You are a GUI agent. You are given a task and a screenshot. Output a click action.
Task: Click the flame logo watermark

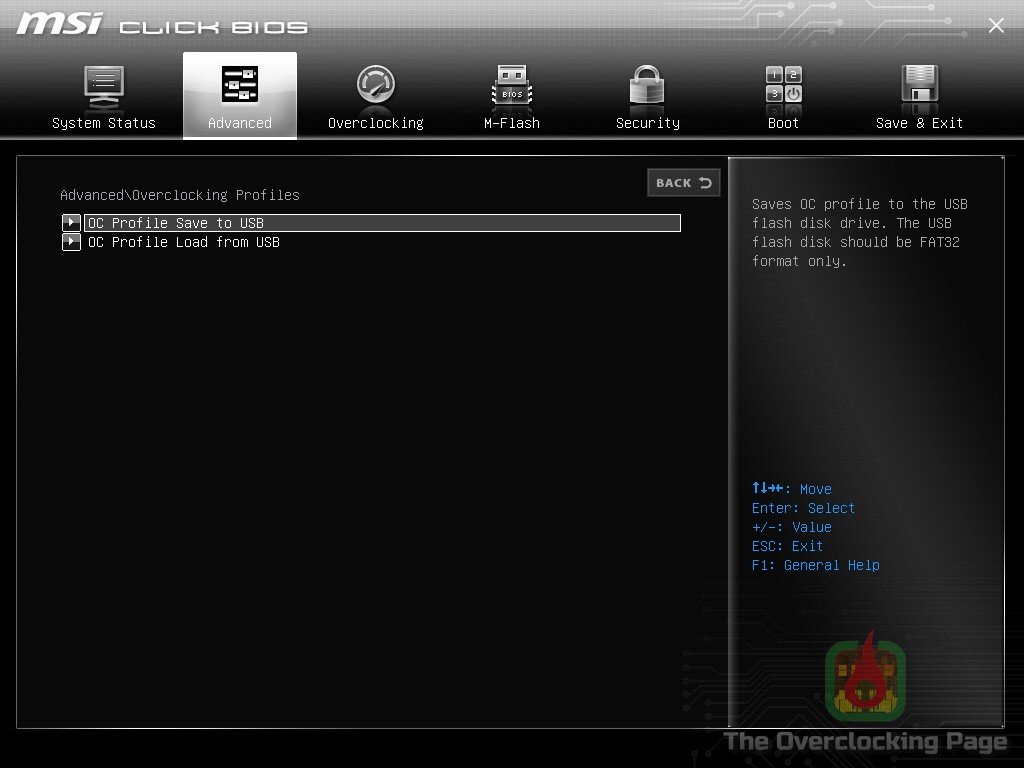pyautogui.click(x=865, y=678)
